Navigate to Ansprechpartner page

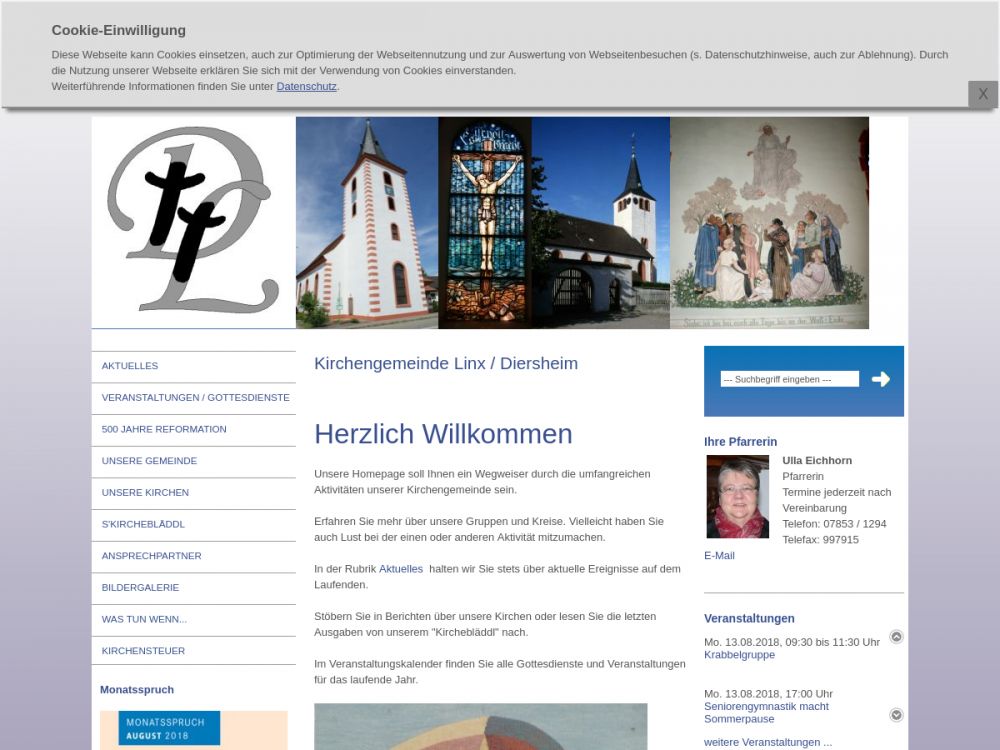[151, 556]
